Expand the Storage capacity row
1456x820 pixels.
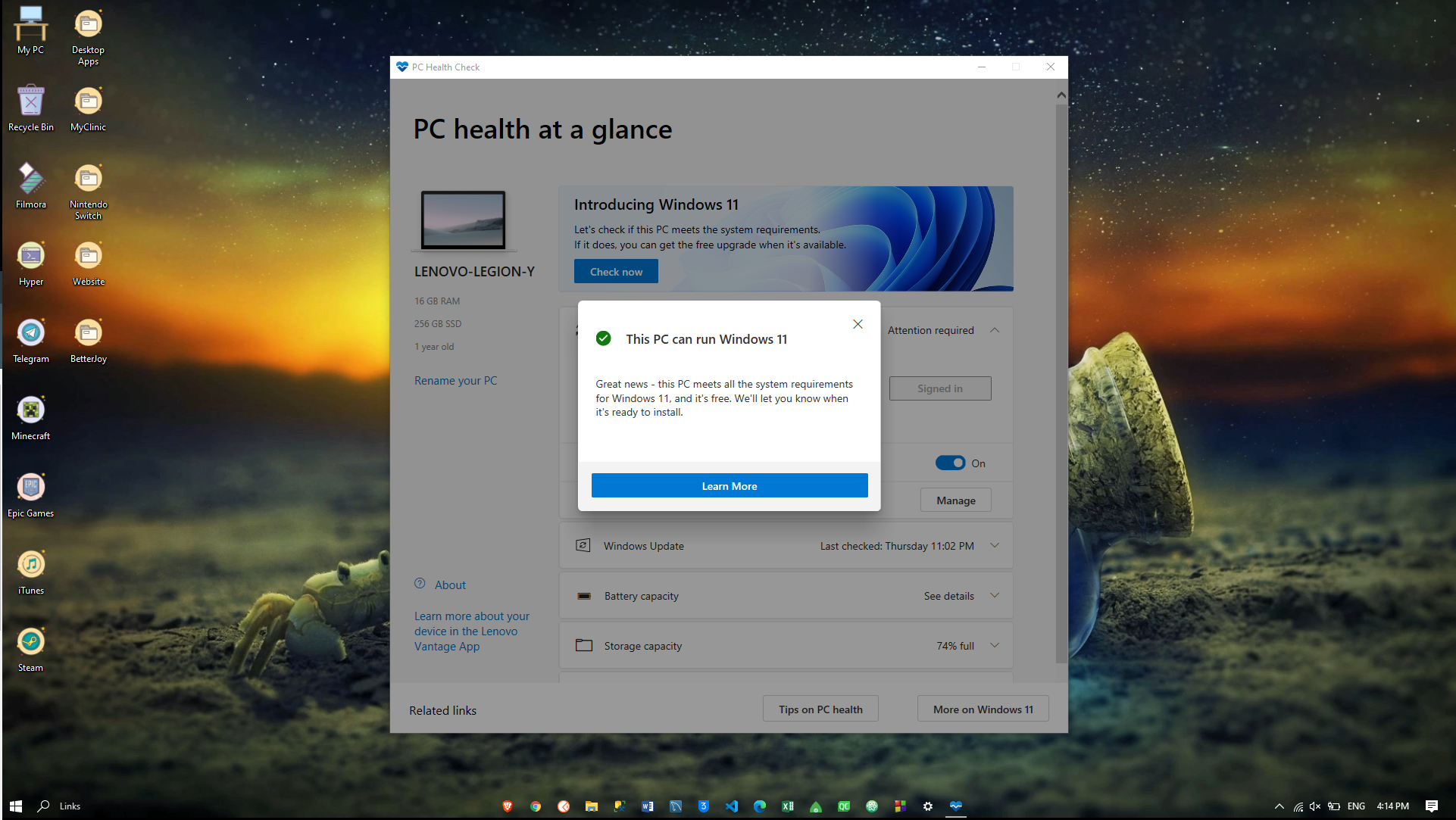point(995,646)
